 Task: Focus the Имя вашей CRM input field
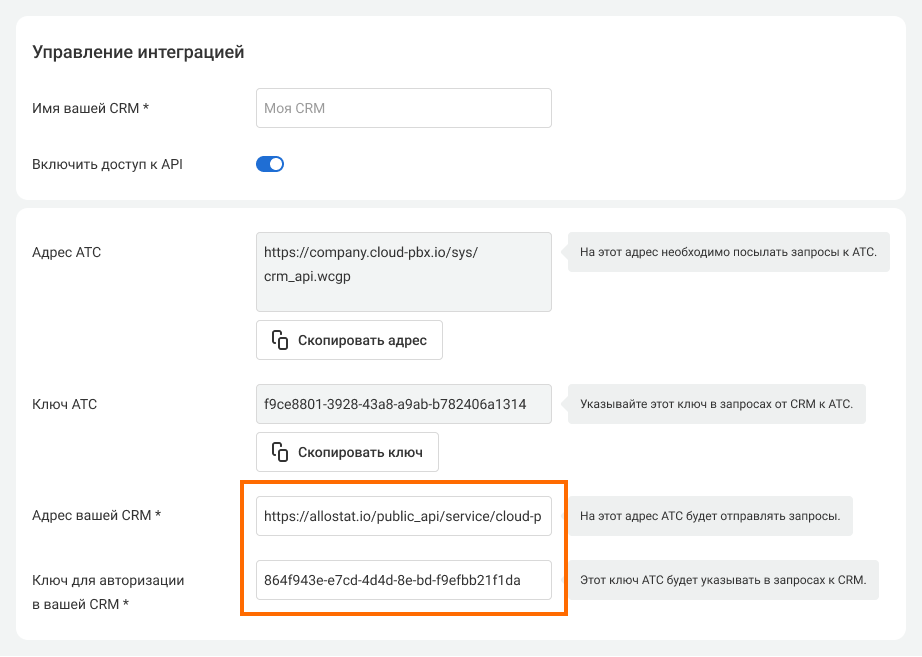coord(403,108)
